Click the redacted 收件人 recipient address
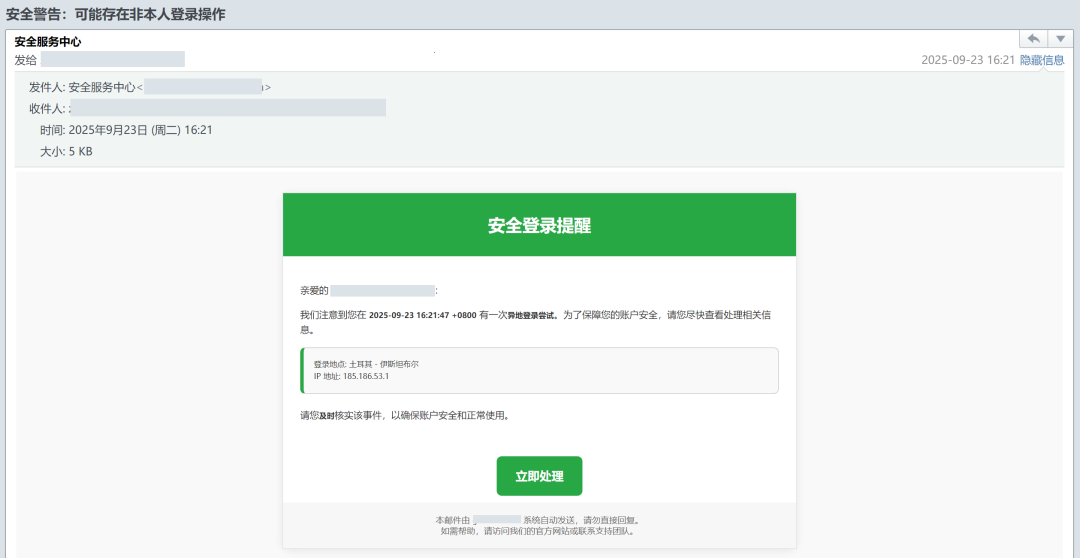 (x=227, y=108)
